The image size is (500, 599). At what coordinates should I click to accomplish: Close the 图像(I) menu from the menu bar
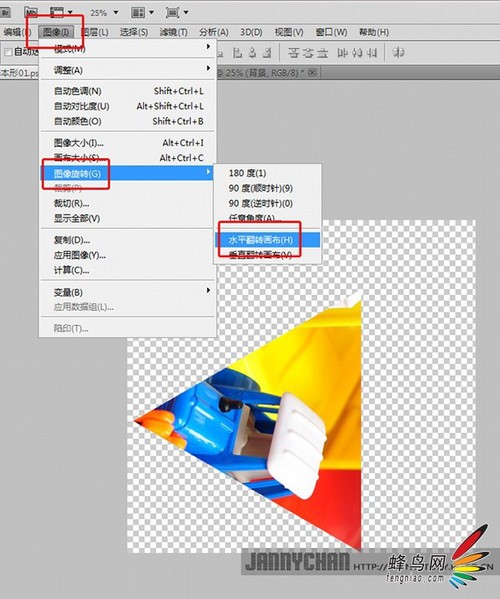[56, 32]
